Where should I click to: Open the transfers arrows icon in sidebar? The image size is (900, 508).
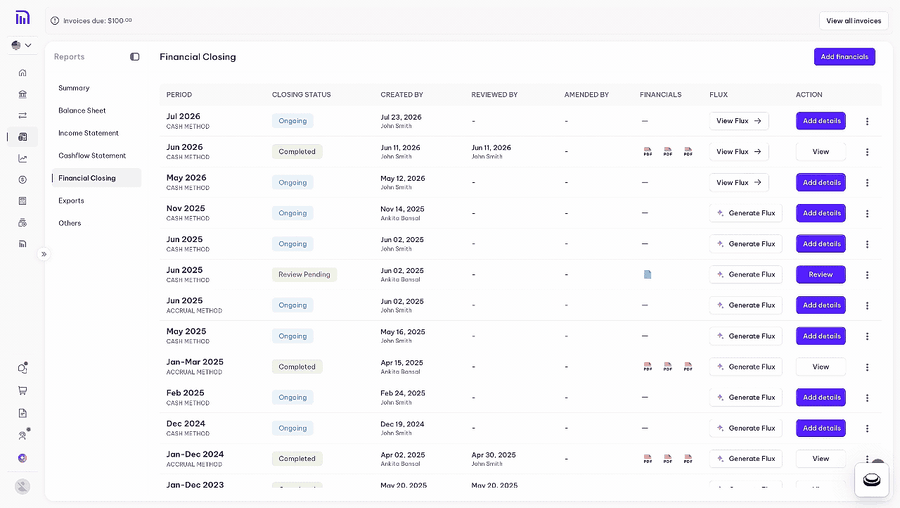pyautogui.click(x=22, y=115)
